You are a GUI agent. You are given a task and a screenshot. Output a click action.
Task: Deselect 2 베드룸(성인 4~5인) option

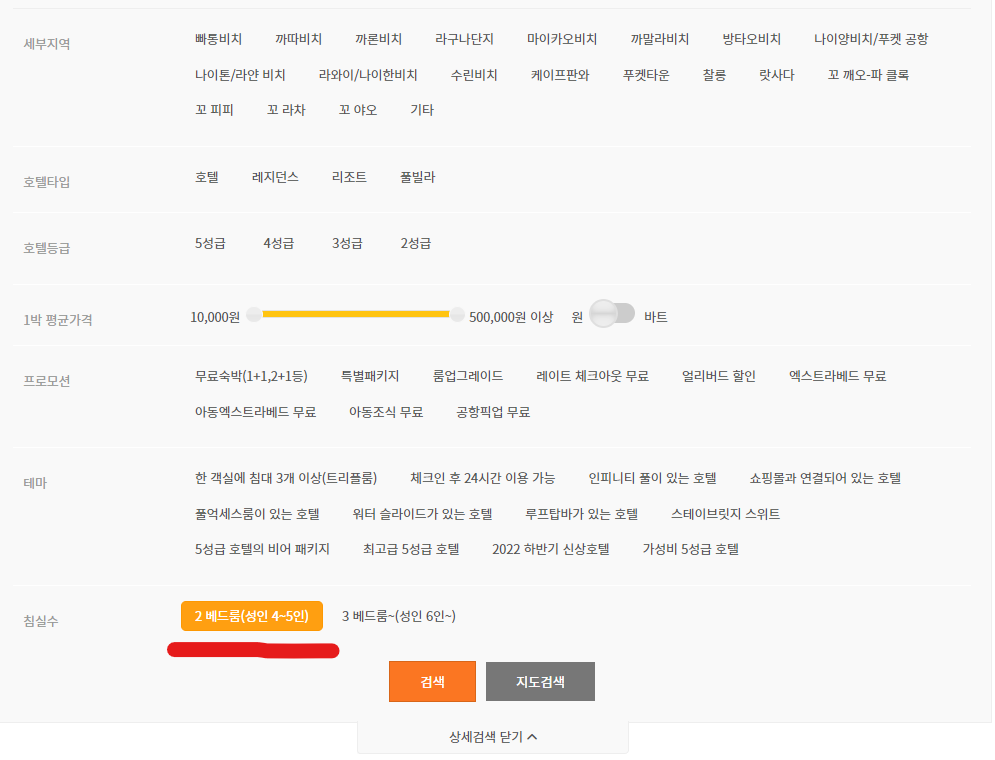tap(252, 616)
